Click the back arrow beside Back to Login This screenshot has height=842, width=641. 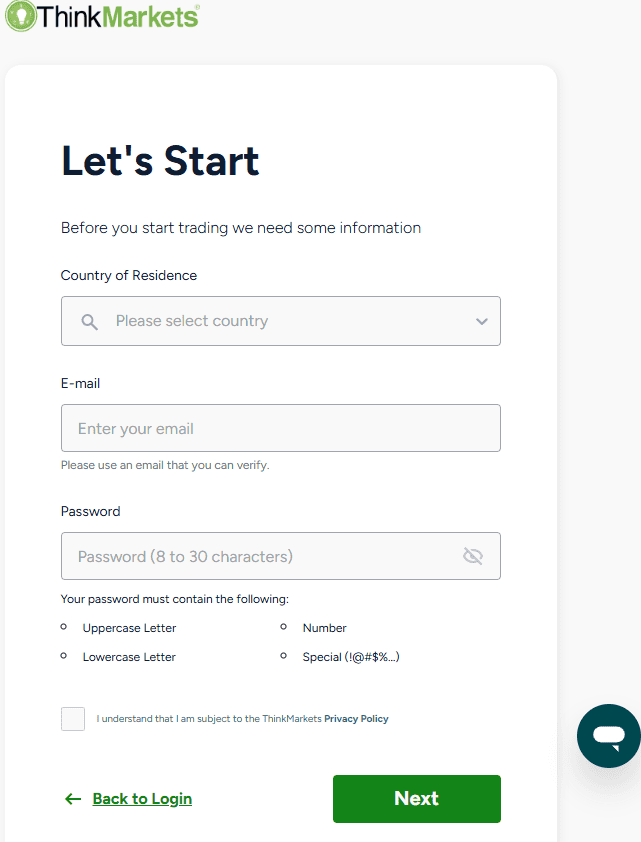pyautogui.click(x=72, y=799)
